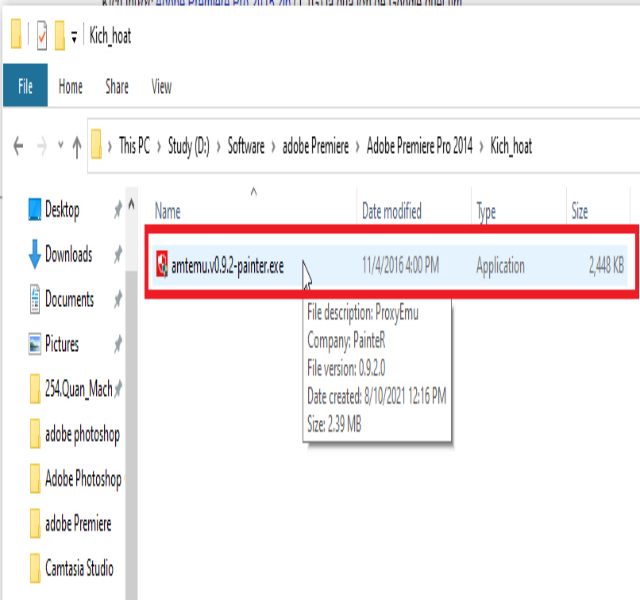Open the recent locations dropdown arrow

[x=61, y=144]
